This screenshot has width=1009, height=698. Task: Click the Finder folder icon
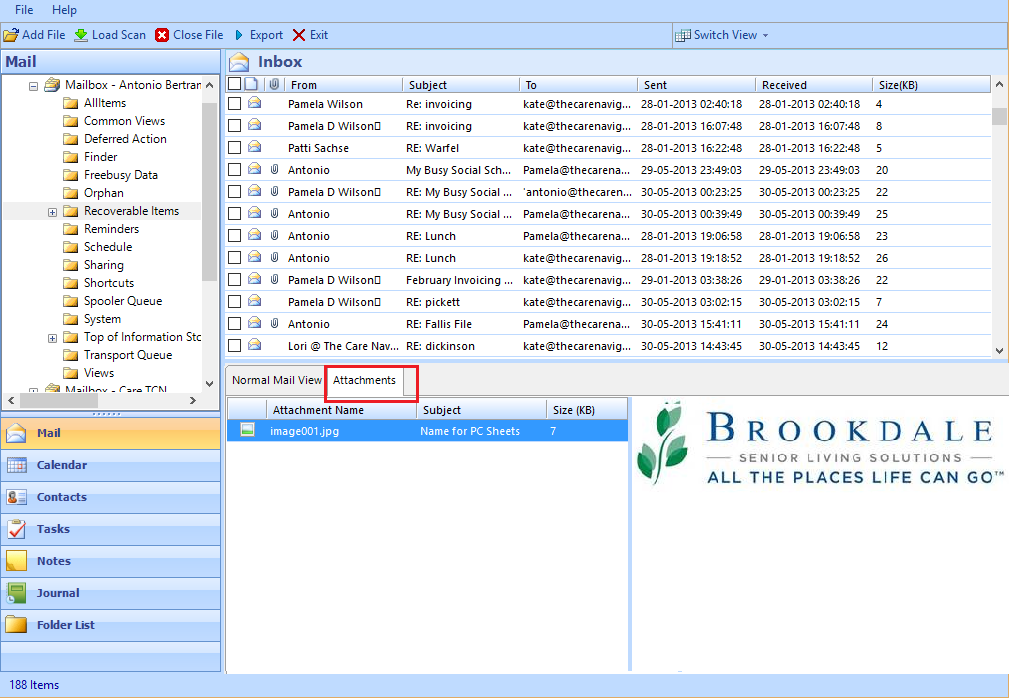[x=71, y=157]
